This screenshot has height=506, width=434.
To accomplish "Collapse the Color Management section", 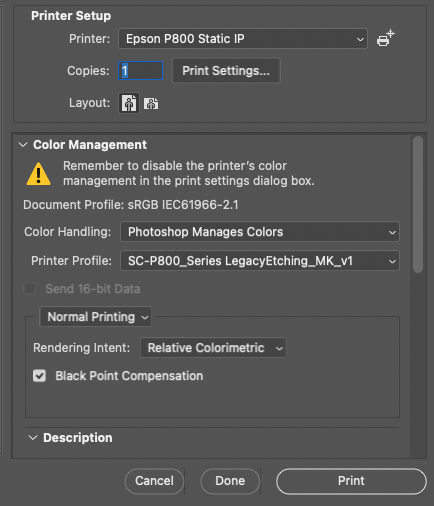I will tap(23, 145).
